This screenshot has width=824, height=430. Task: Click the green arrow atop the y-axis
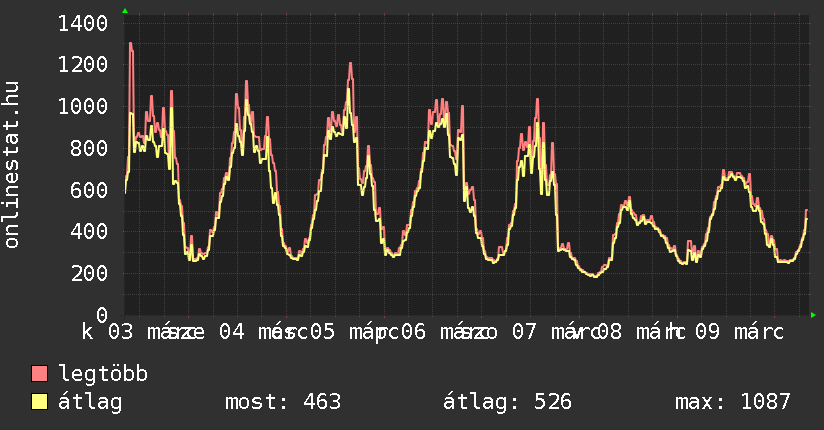point(125,11)
